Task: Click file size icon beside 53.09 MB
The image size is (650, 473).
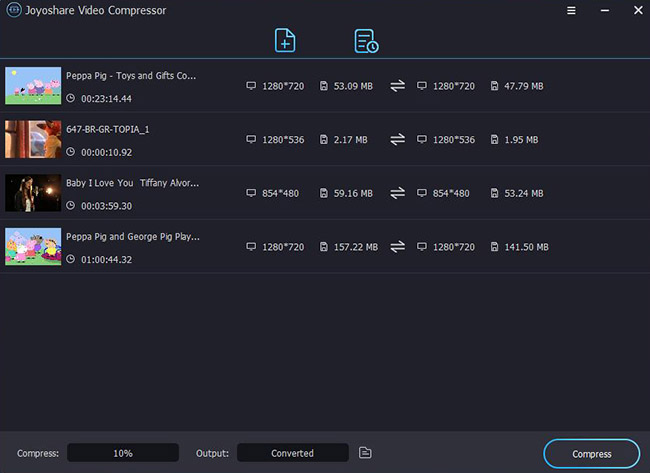Action: 324,86
